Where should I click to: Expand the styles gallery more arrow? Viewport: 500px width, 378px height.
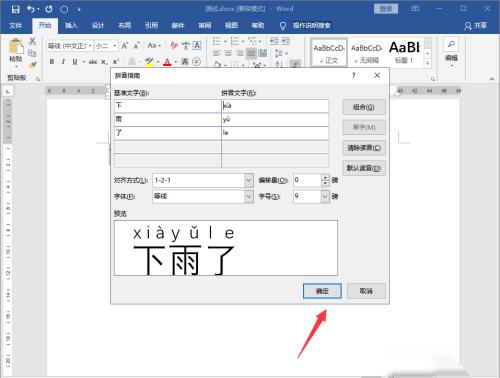coord(428,63)
